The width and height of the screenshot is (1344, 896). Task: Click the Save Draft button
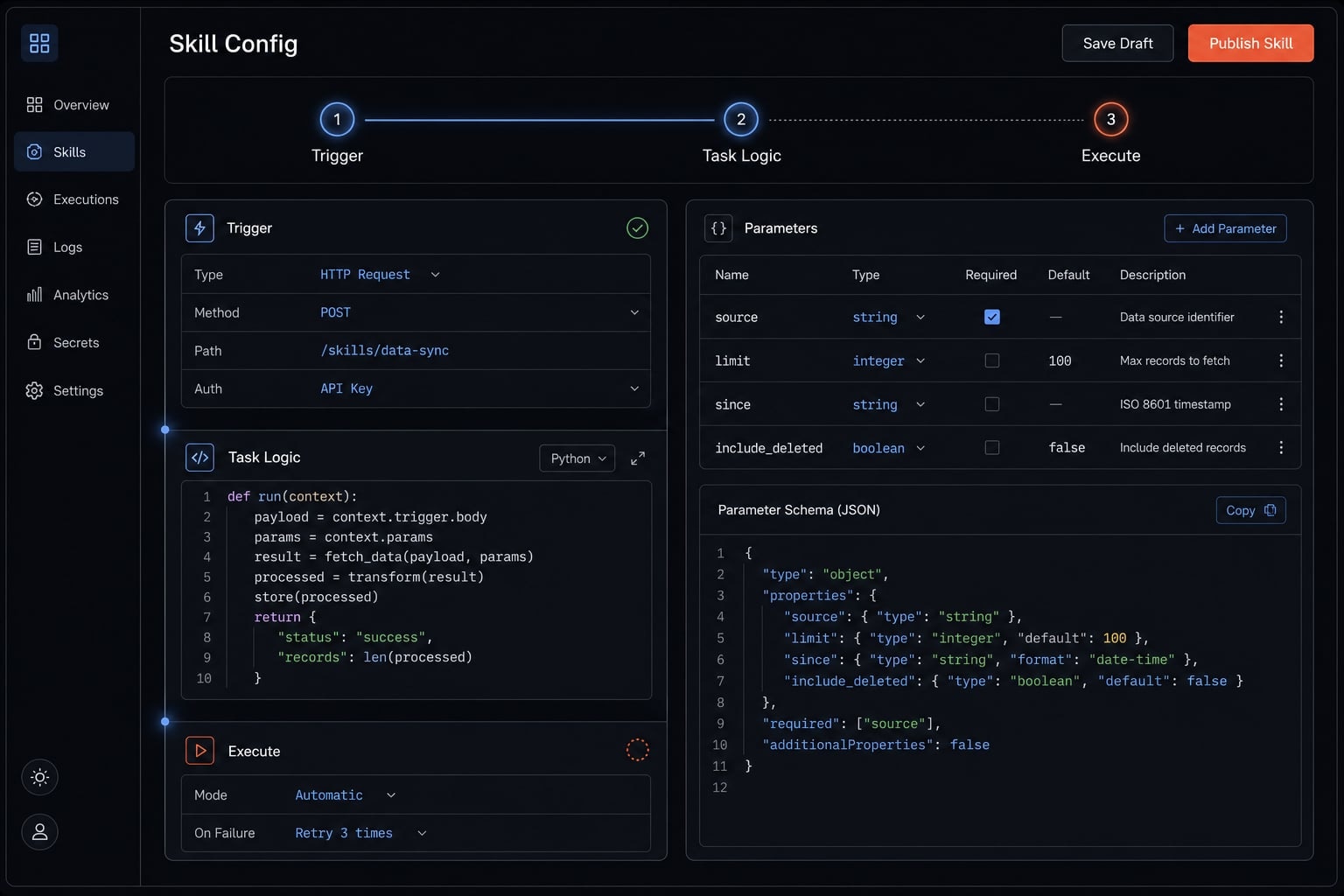point(1117,43)
